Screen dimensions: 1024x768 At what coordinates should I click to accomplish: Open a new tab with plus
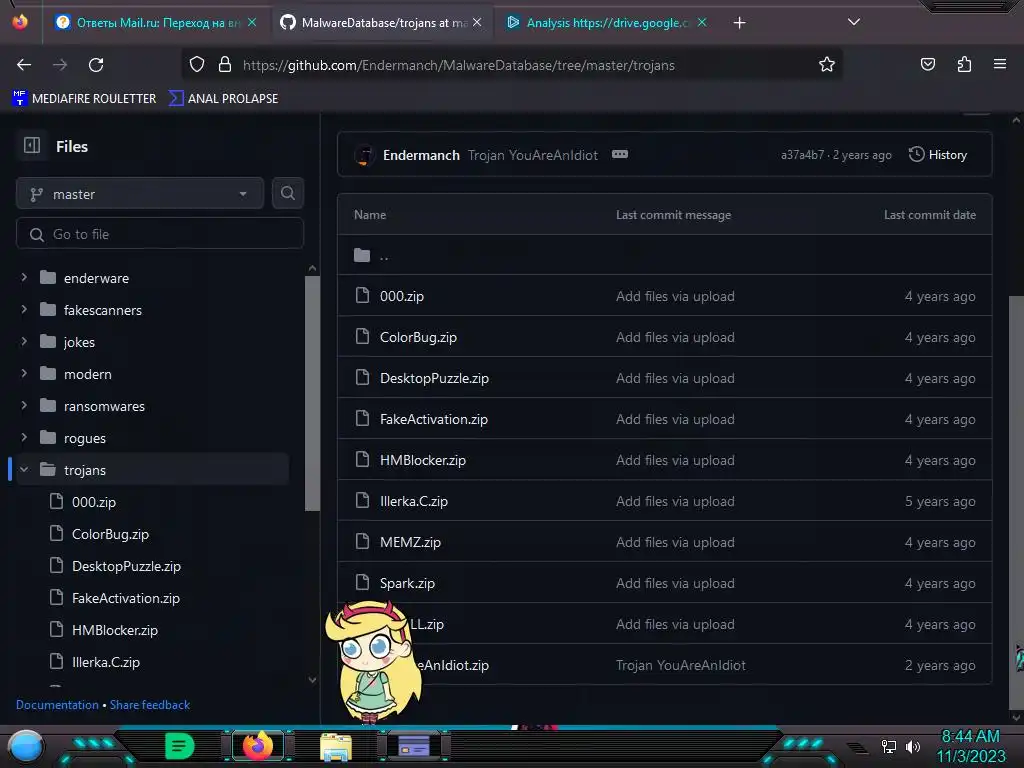[x=739, y=23]
